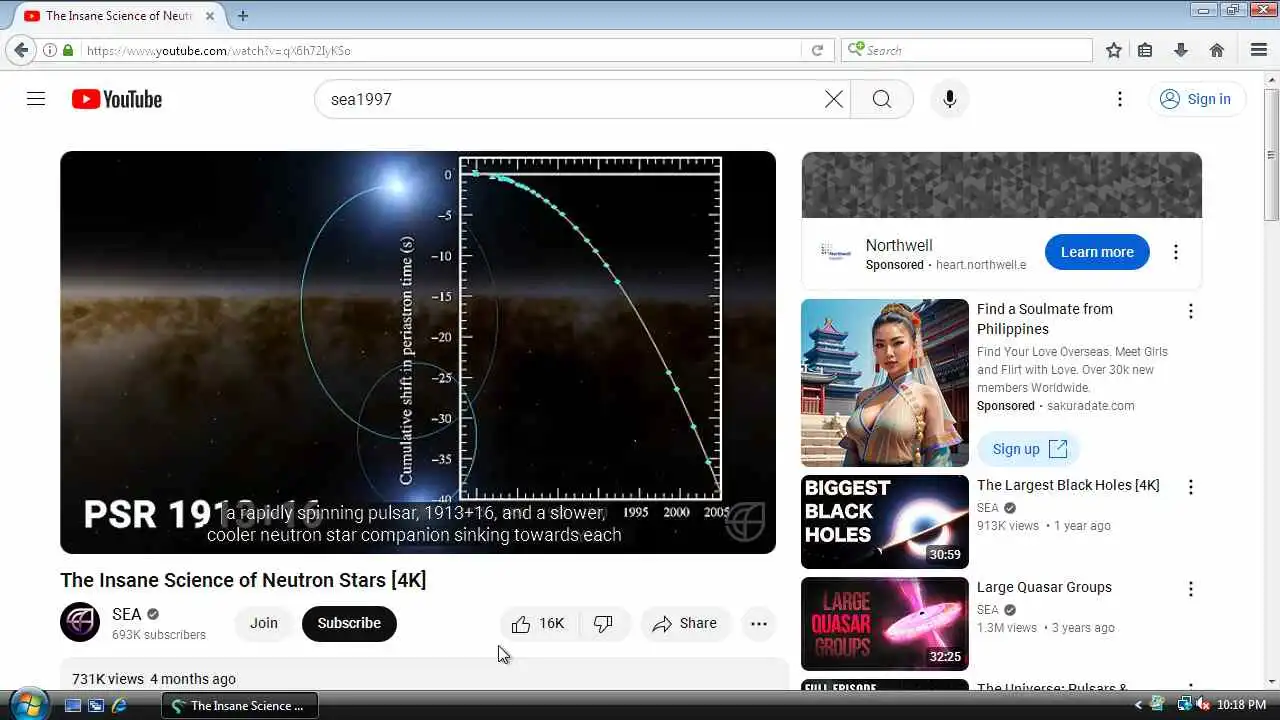Click the browser search box

(x=967, y=50)
